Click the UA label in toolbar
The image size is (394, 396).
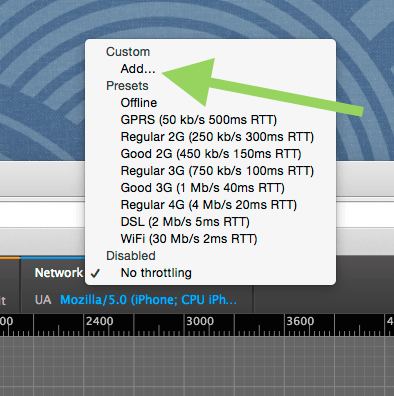pyautogui.click(x=43, y=300)
